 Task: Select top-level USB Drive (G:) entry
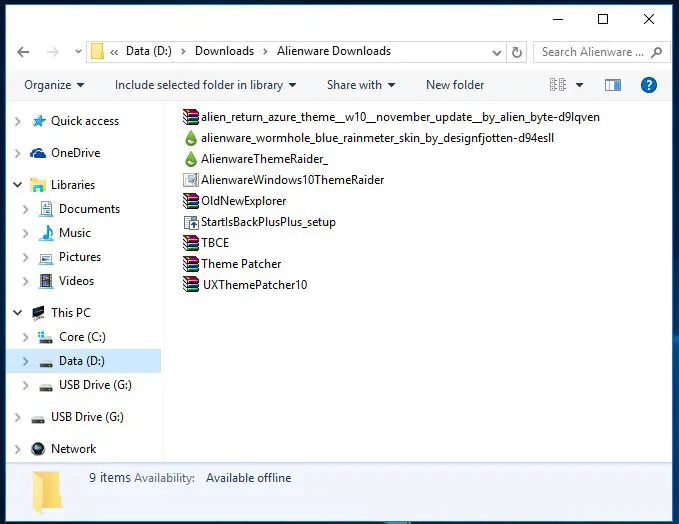click(87, 417)
